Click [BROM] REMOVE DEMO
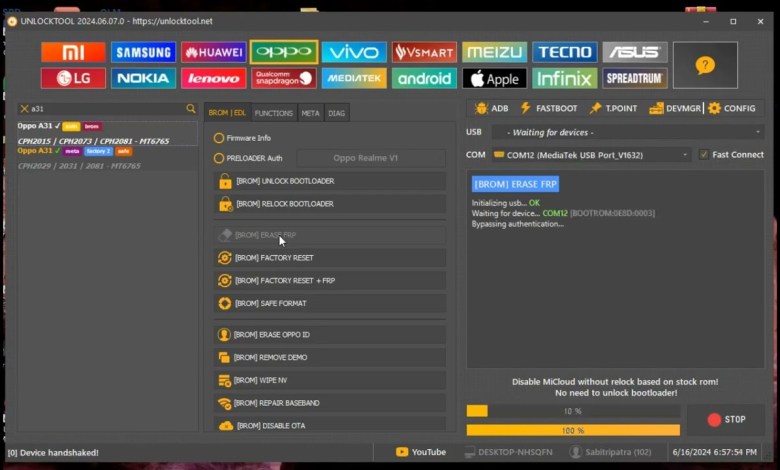The width and height of the screenshot is (780, 470). 330,357
